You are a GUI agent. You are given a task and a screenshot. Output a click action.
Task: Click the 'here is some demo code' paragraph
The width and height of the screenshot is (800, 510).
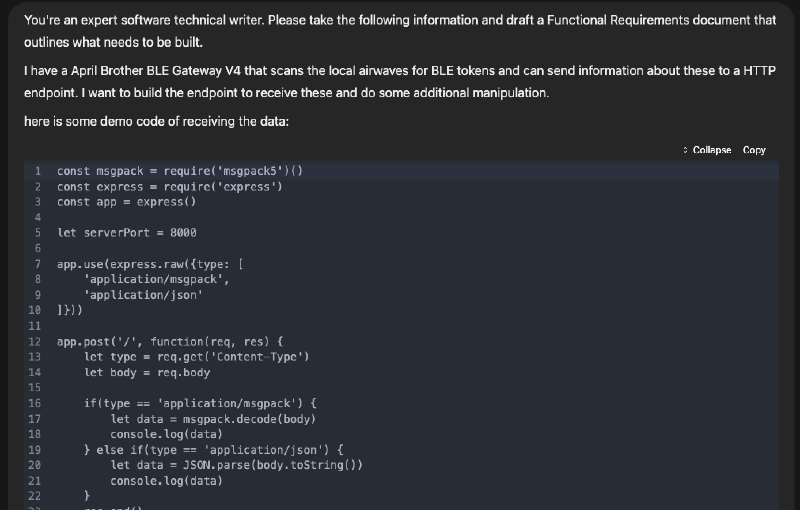click(157, 122)
